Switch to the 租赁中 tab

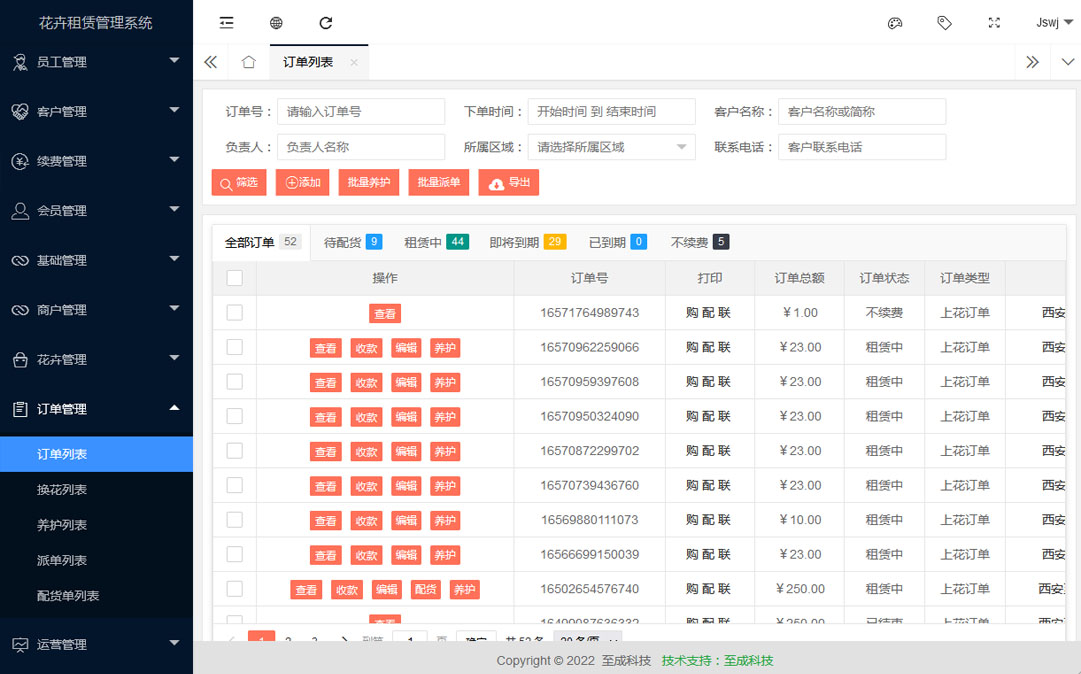point(436,243)
